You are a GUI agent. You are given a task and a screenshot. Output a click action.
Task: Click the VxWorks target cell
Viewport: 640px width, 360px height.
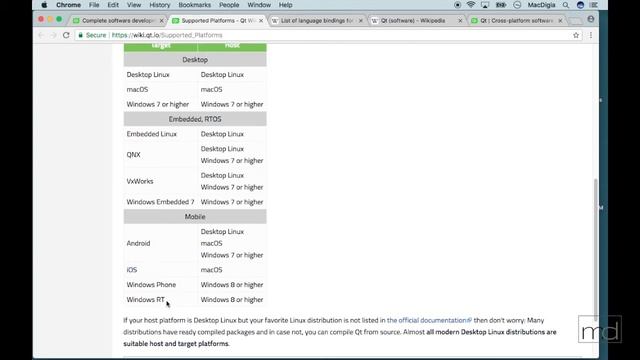click(x=161, y=181)
